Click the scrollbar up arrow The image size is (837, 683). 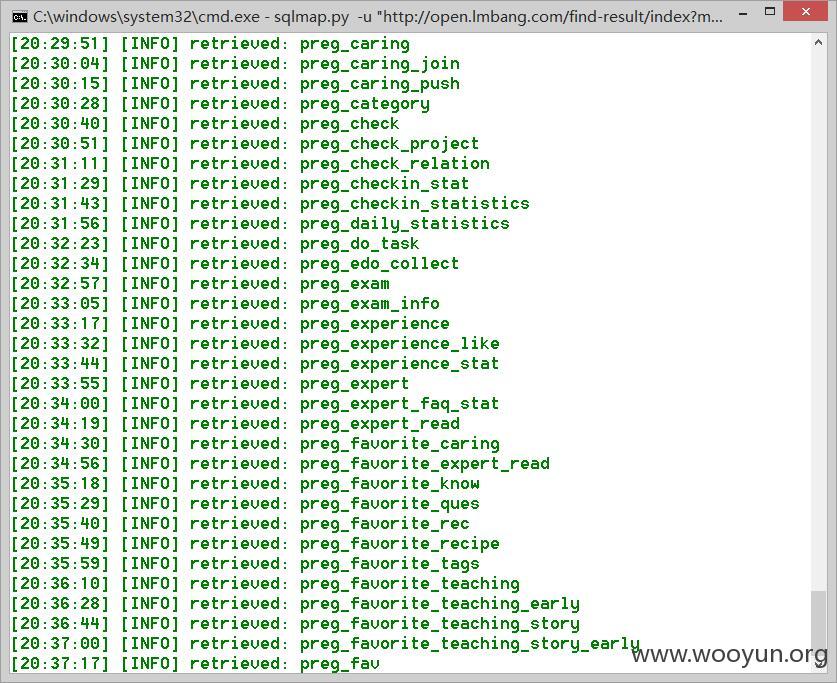pos(818,43)
